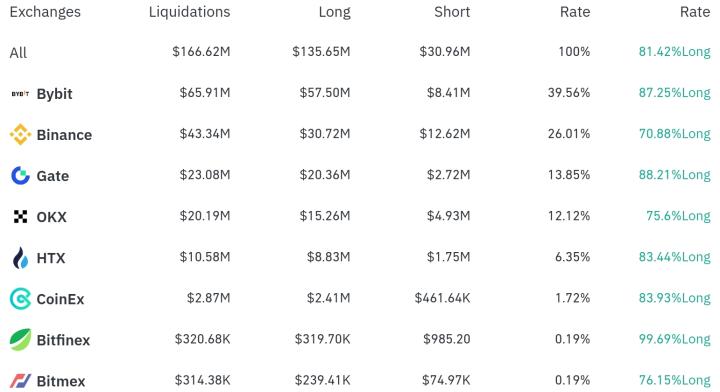Click Bybit's 87.25%Long rate value
Screen dimensions: 720x392
pos(674,93)
